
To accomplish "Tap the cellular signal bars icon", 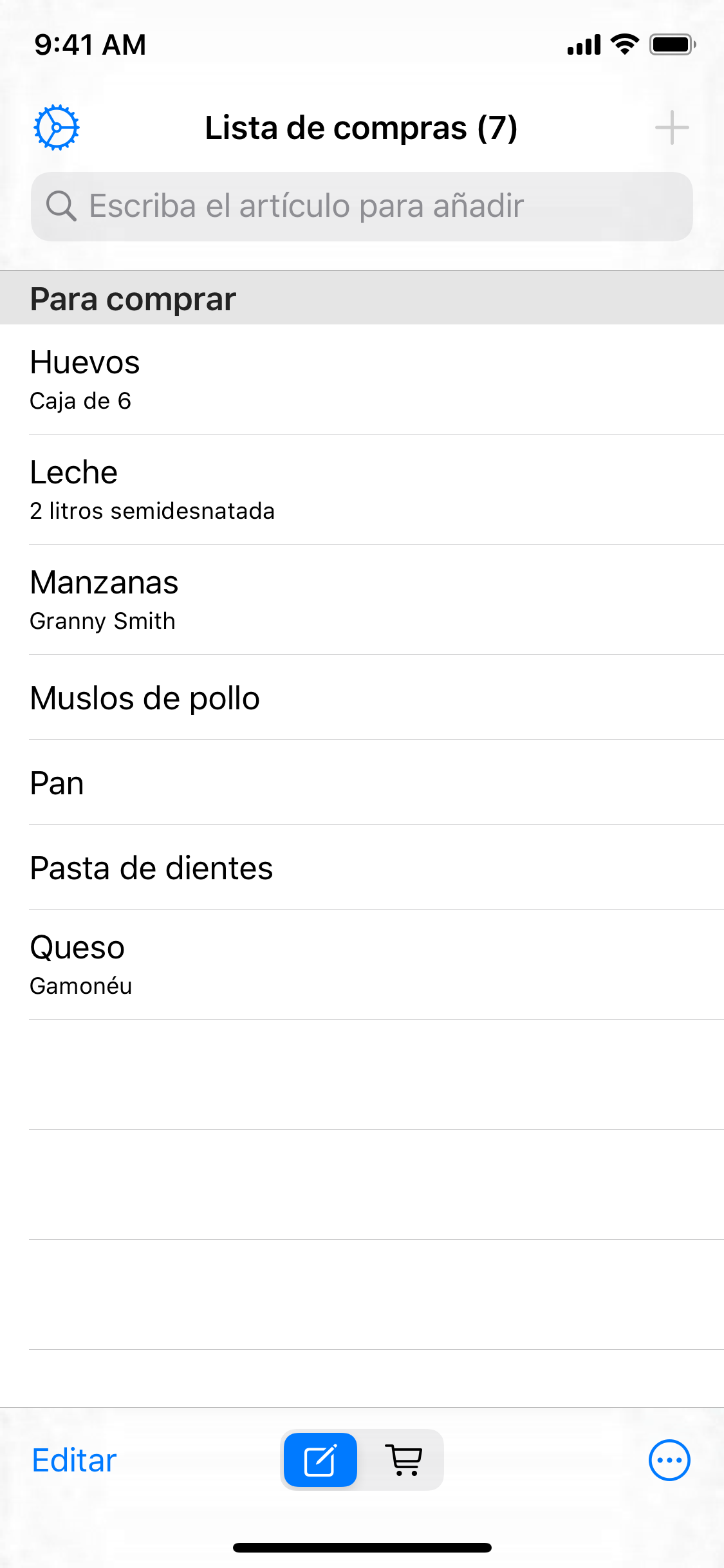I will (584, 45).
